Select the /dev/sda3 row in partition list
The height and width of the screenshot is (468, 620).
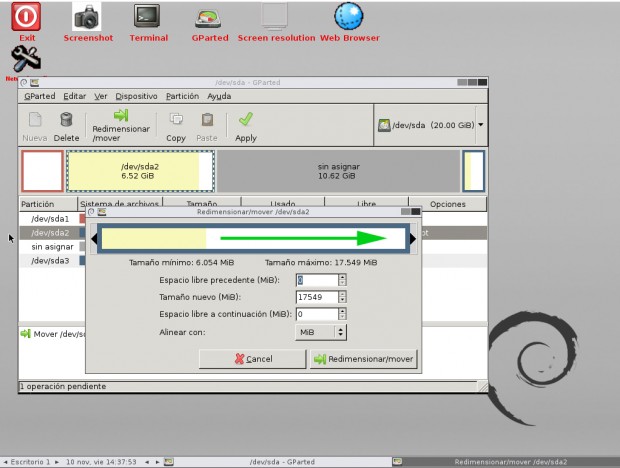[x=50, y=260]
